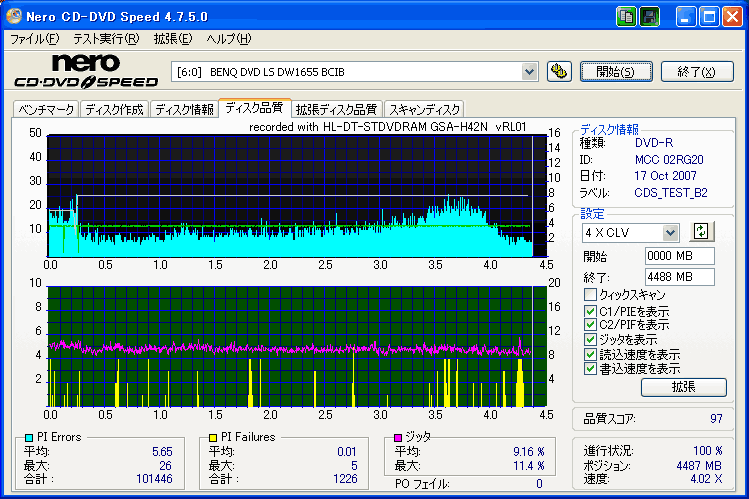749x499 pixels.
Task: Click the PO フェイル value 0
Action: point(539,484)
